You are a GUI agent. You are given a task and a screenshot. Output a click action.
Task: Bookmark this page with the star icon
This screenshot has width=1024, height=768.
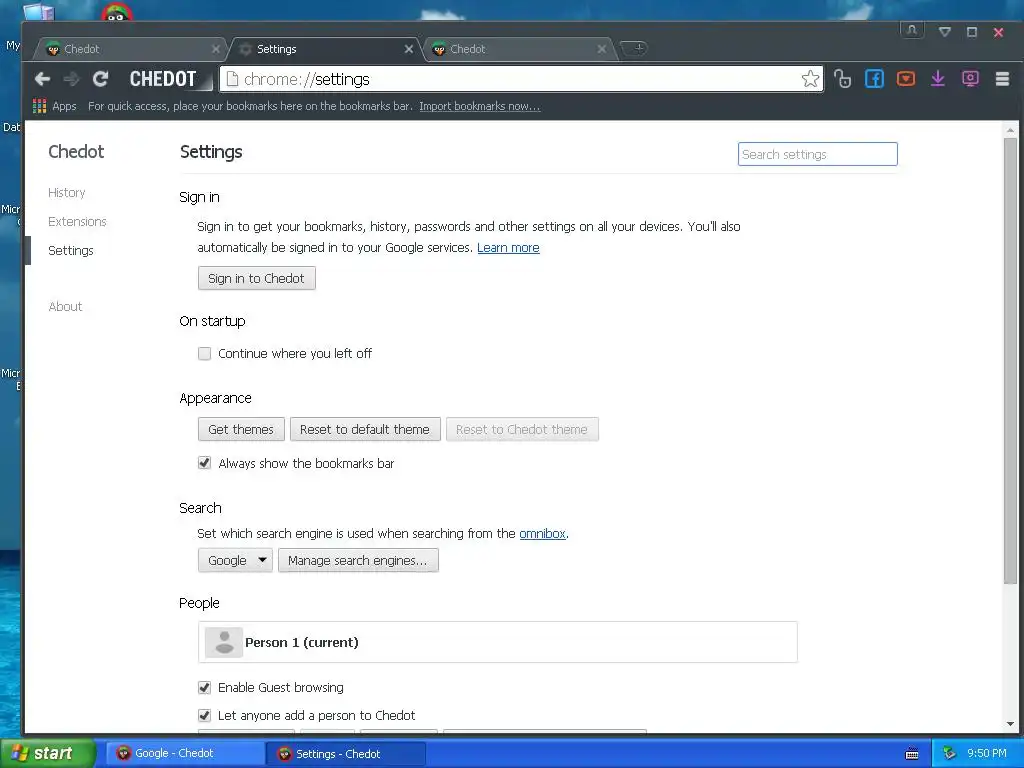tap(810, 79)
